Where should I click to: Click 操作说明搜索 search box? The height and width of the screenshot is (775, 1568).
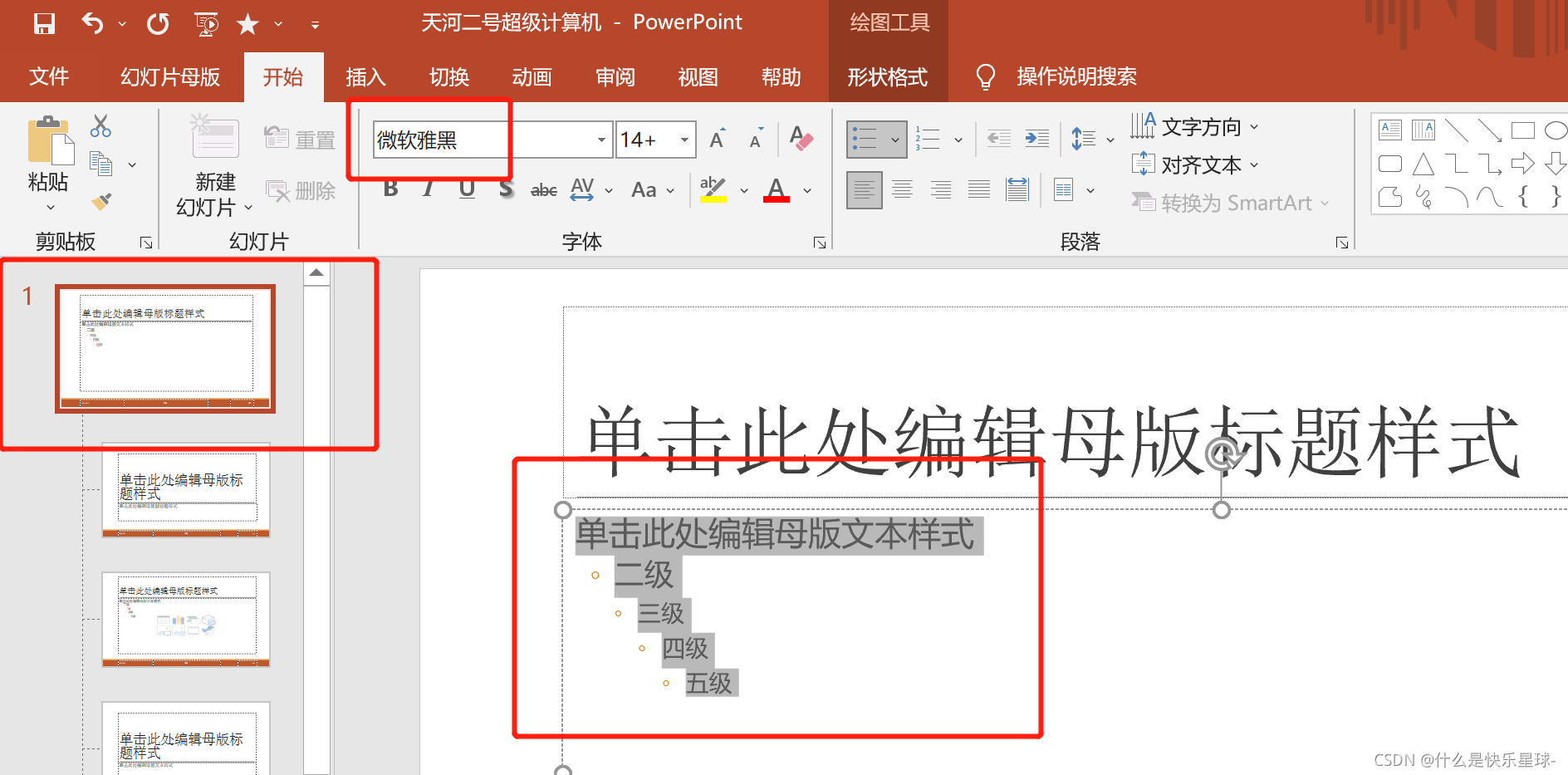[1076, 76]
